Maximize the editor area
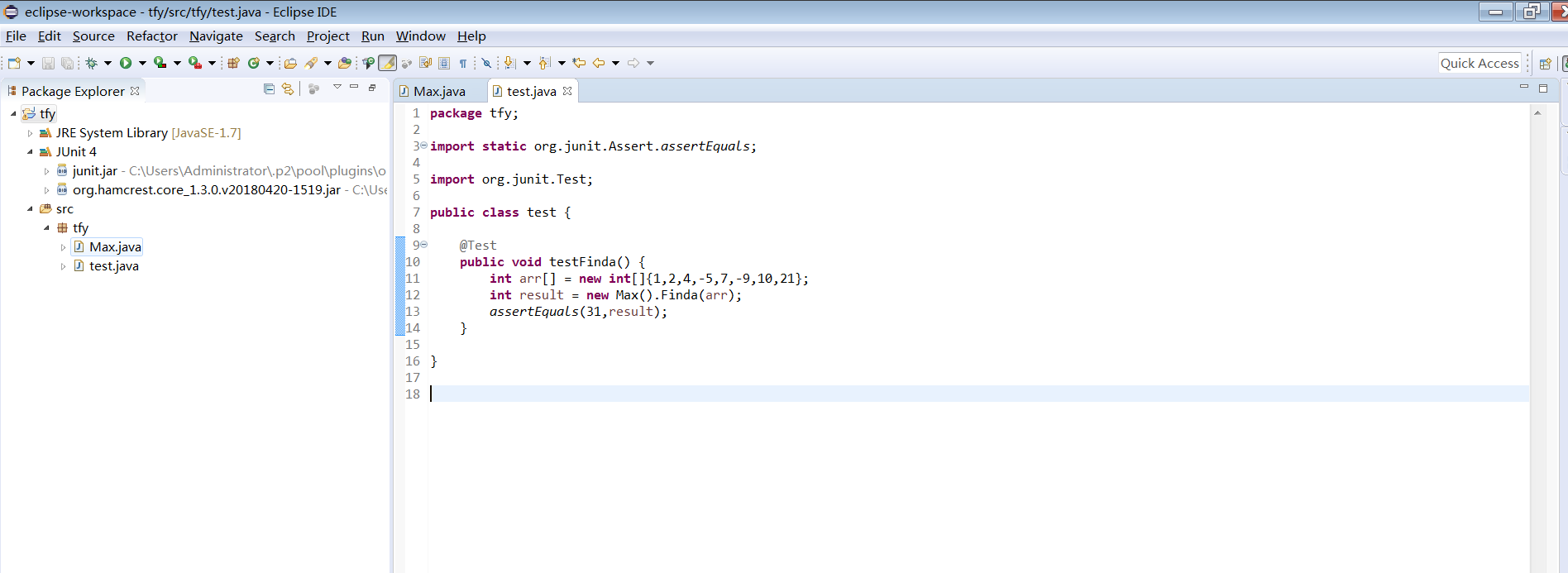 [x=1543, y=88]
